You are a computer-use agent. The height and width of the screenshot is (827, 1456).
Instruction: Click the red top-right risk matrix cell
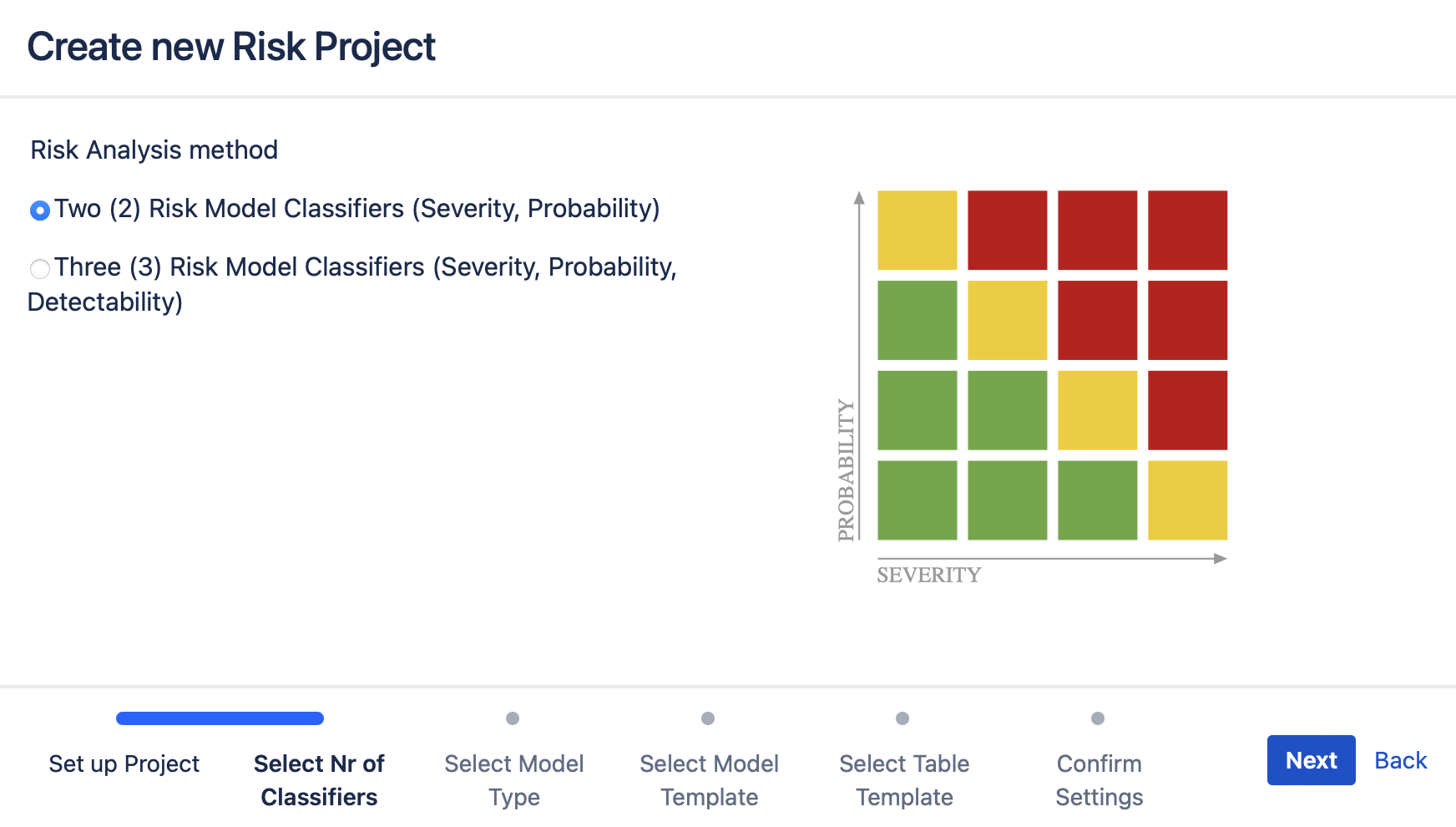coord(1186,229)
